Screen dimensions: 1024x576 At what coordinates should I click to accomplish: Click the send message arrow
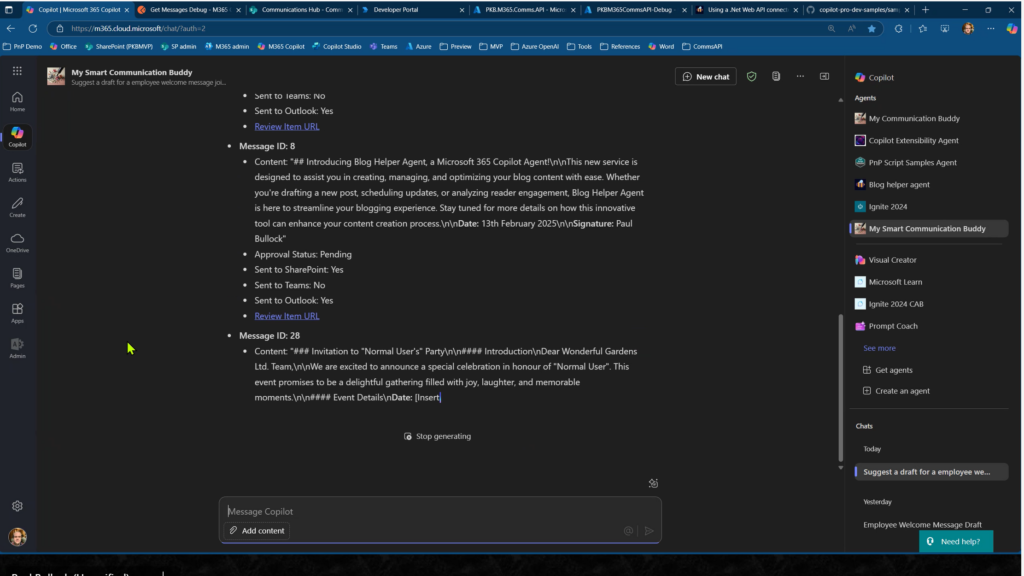[649, 531]
